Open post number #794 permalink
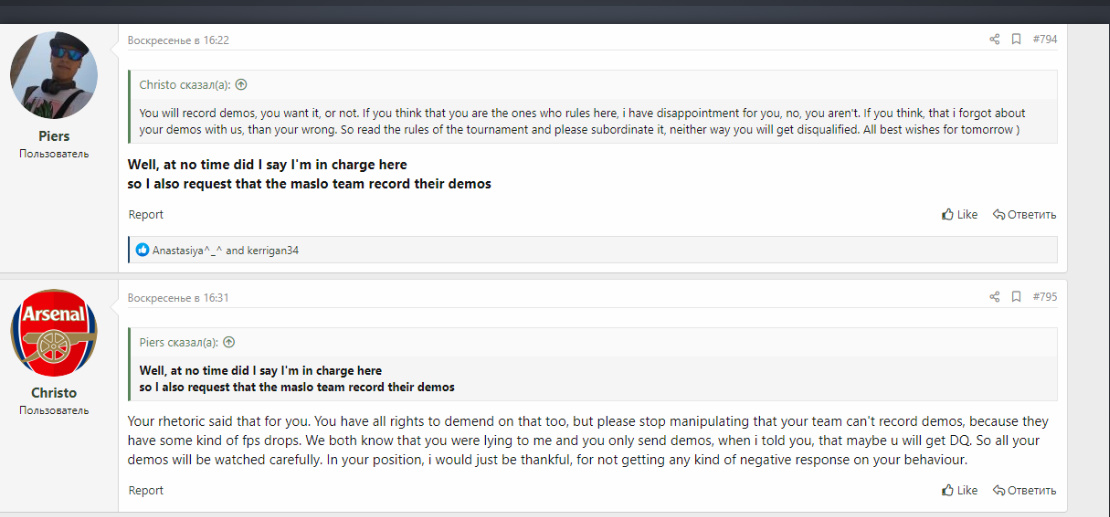 click(1045, 39)
